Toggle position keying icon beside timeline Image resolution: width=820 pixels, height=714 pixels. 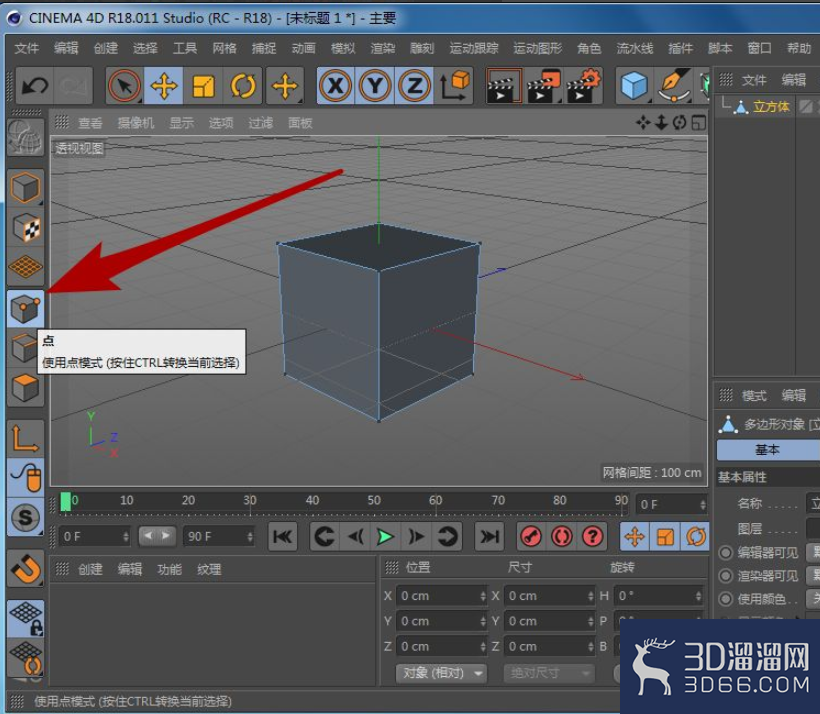pyautogui.click(x=634, y=536)
